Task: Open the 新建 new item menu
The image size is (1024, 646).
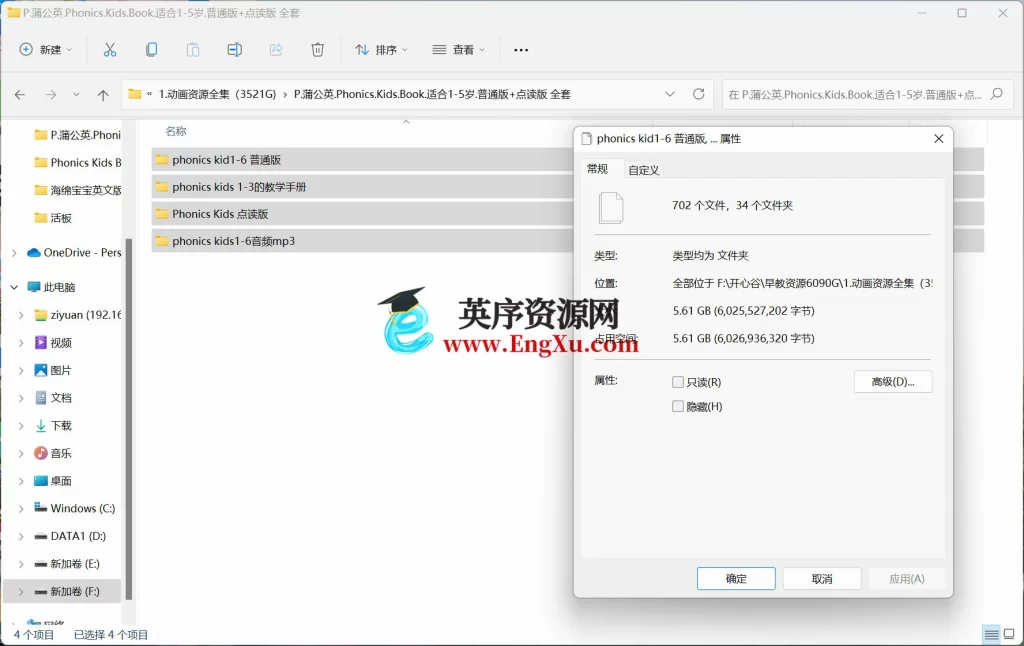Action: pyautogui.click(x=46, y=50)
